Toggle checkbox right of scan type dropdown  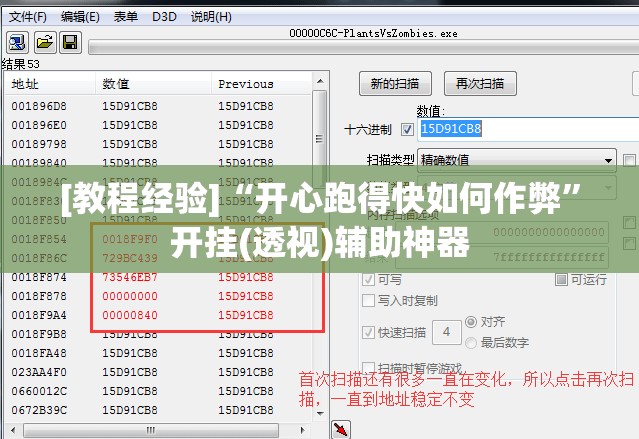[629, 160]
